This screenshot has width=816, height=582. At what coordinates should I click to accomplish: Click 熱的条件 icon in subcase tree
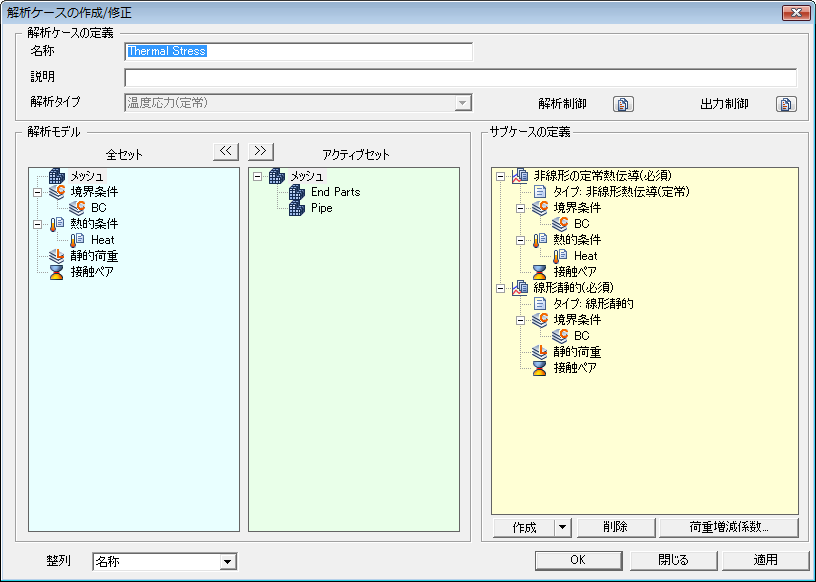540,240
